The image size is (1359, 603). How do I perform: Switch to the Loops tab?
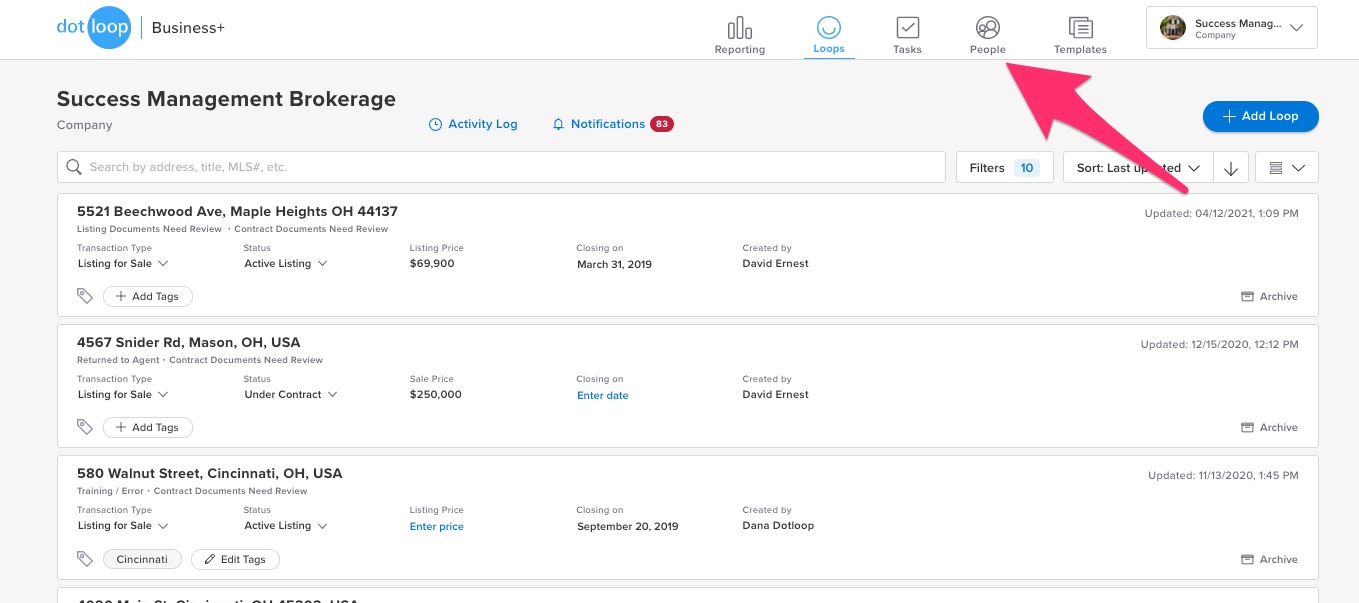click(x=828, y=34)
